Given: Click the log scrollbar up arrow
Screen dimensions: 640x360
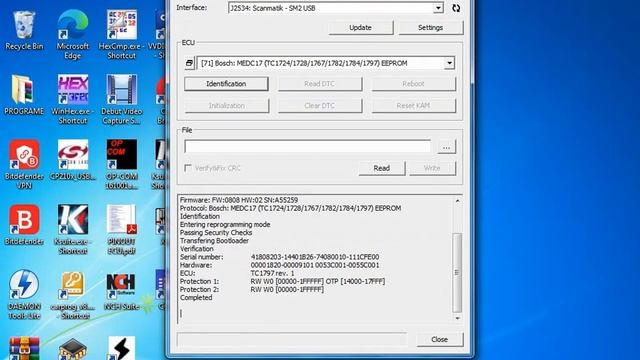Looking at the screenshot, I should point(457,201).
